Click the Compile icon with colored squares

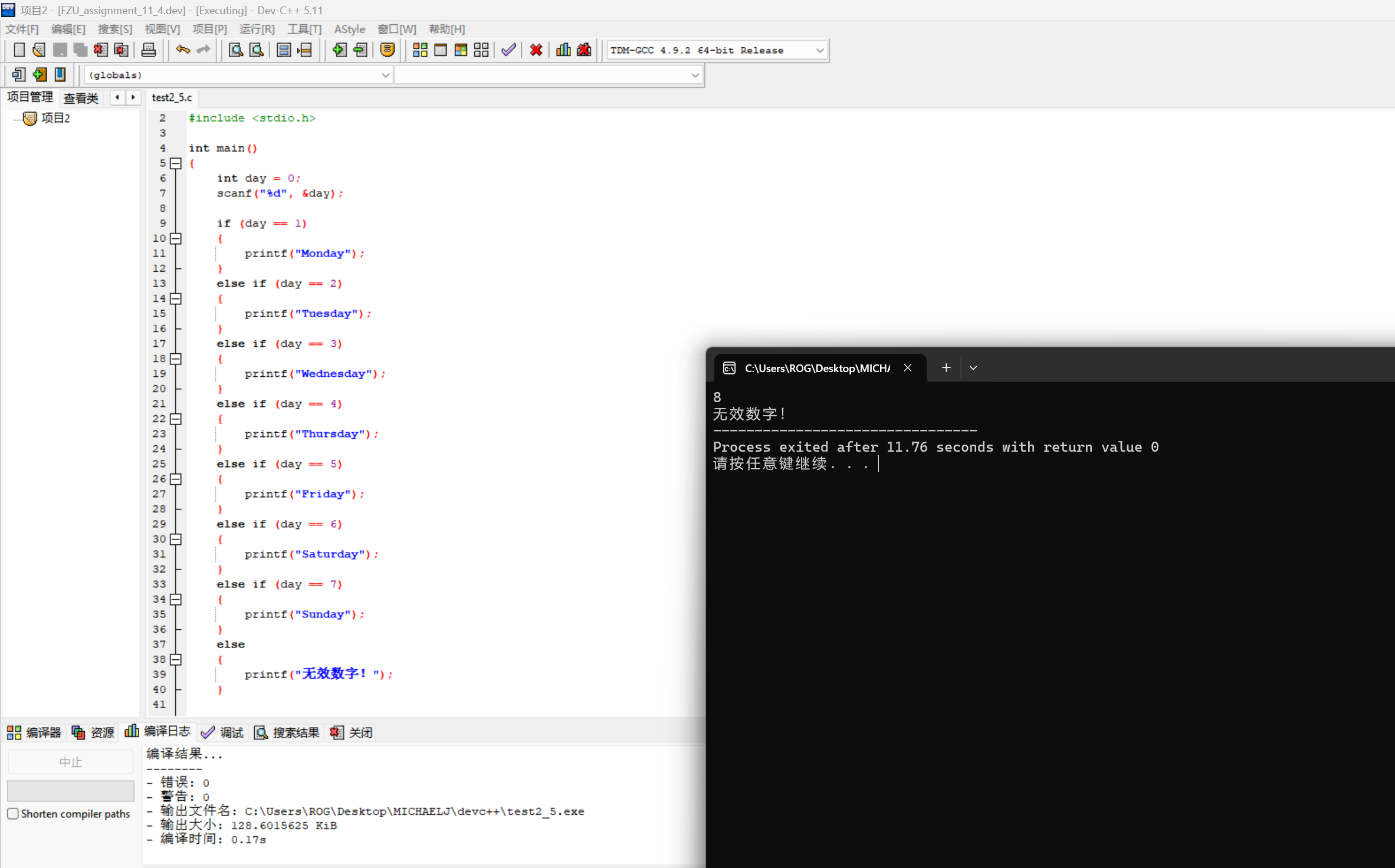tap(420, 50)
